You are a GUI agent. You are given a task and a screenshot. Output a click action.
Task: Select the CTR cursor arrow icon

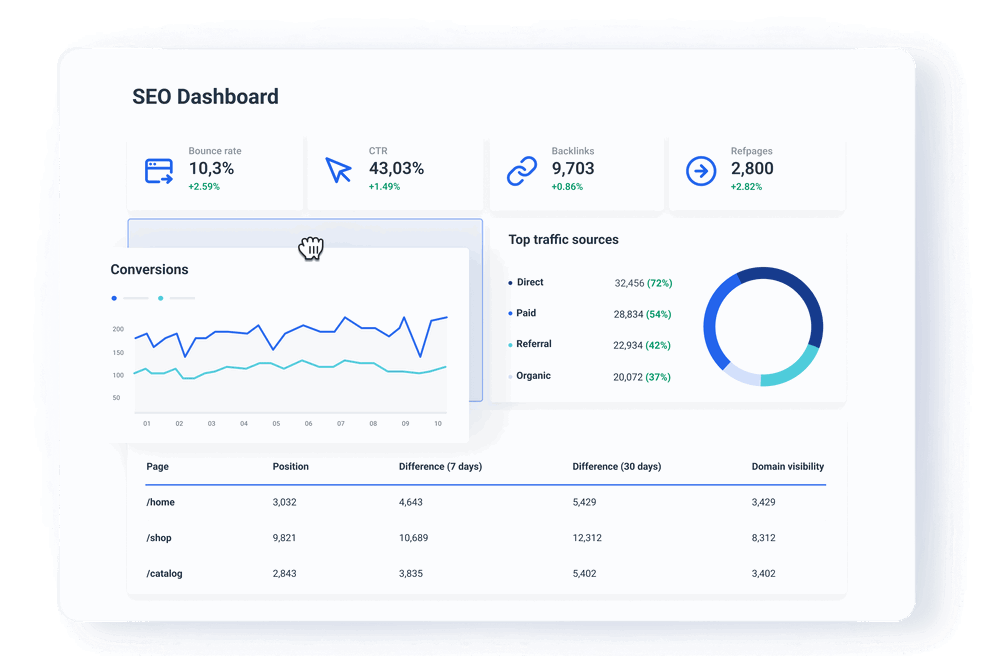coord(338,170)
